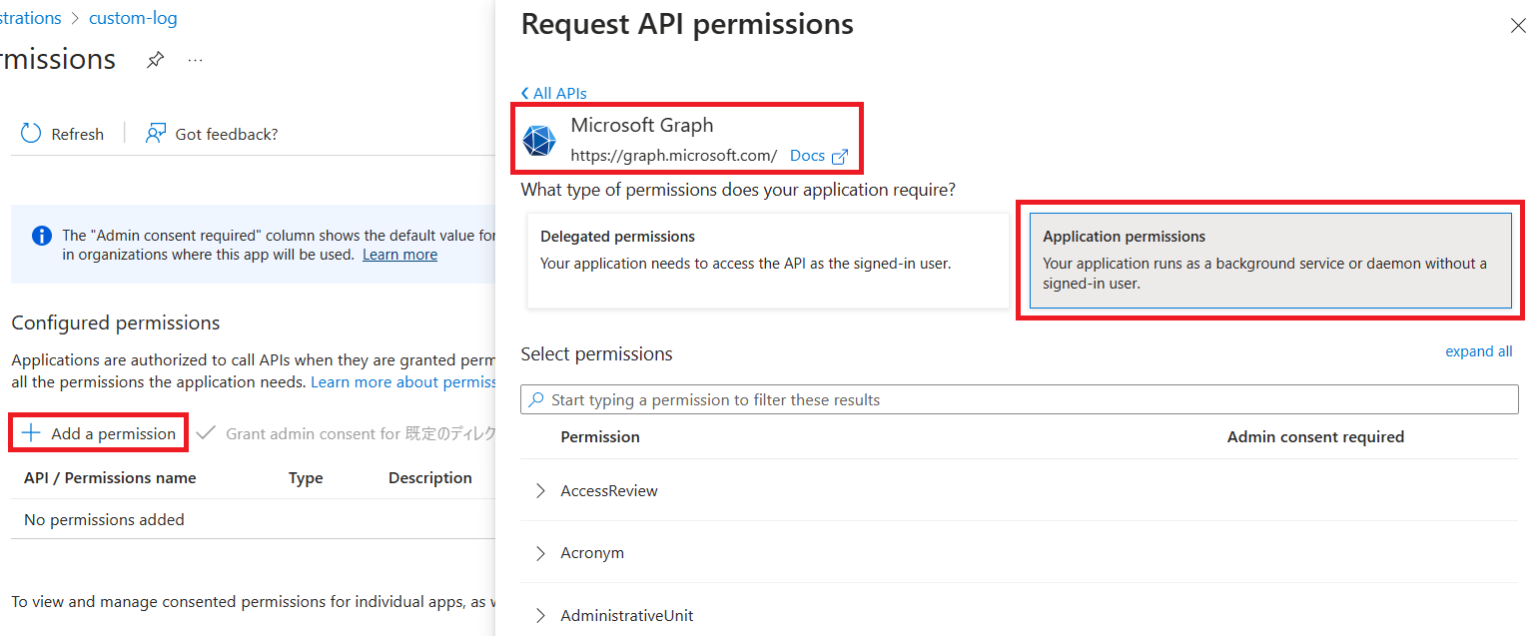
Task: Click the expand all link
Action: tap(1479, 351)
